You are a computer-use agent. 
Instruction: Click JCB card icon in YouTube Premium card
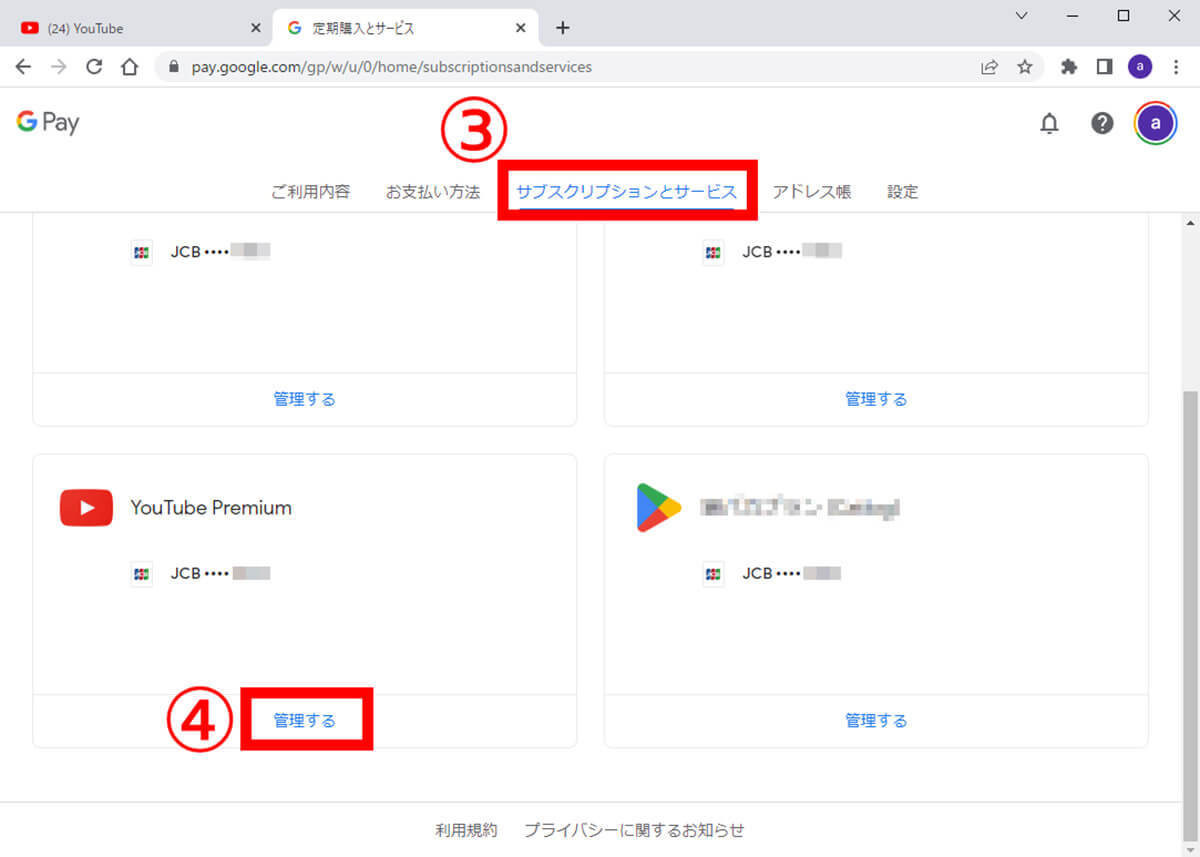pyautogui.click(x=141, y=574)
